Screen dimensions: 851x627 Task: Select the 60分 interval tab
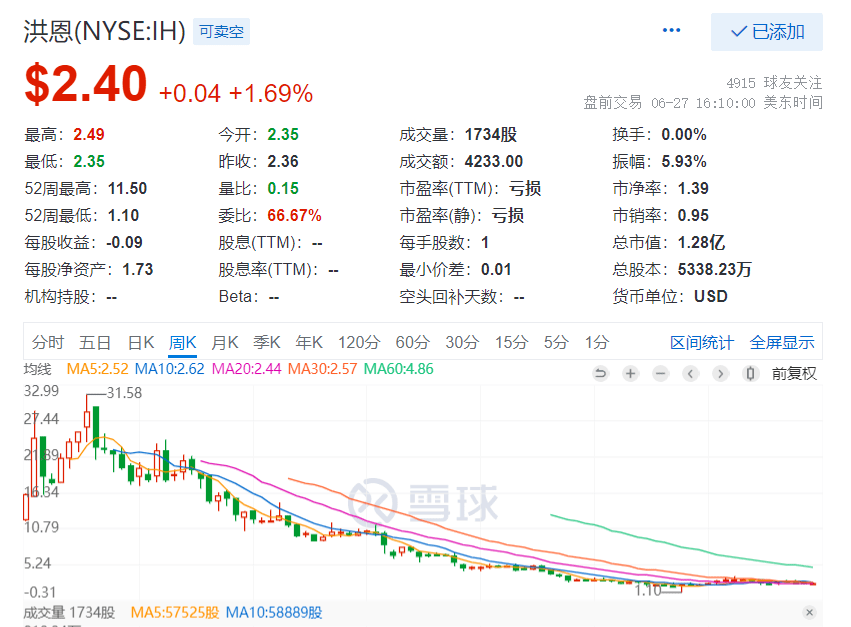click(x=412, y=342)
